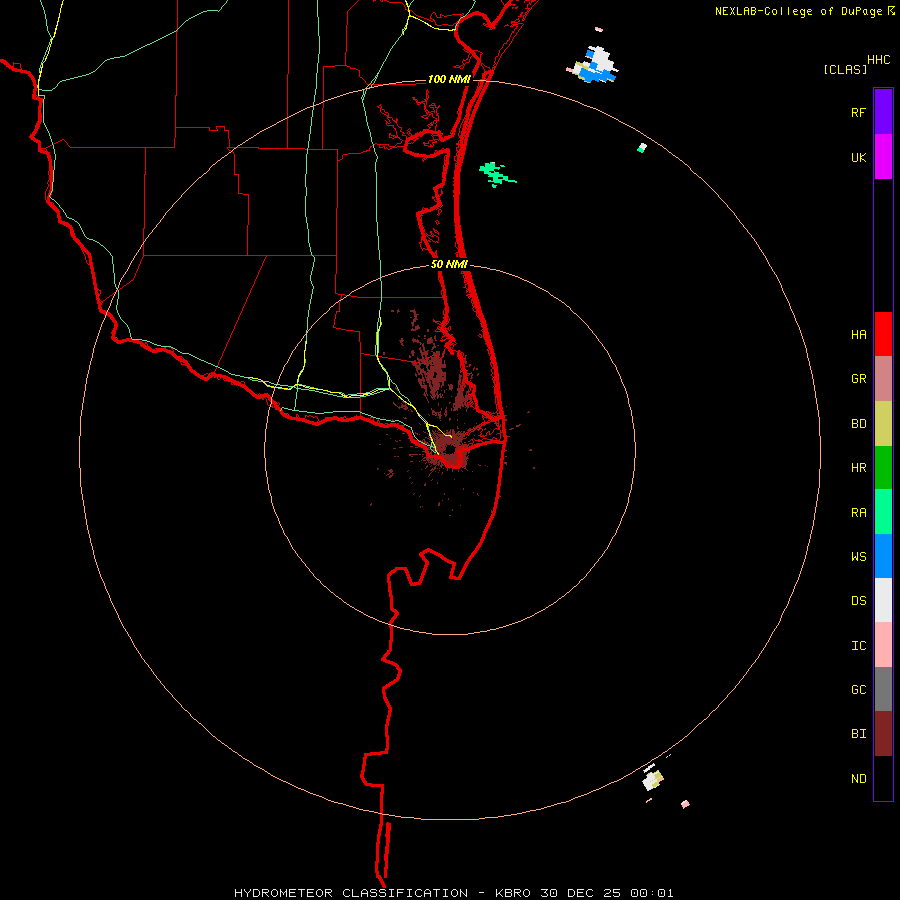Click the DS legend label text
Viewport: 900px width, 900px height.
tap(858, 600)
